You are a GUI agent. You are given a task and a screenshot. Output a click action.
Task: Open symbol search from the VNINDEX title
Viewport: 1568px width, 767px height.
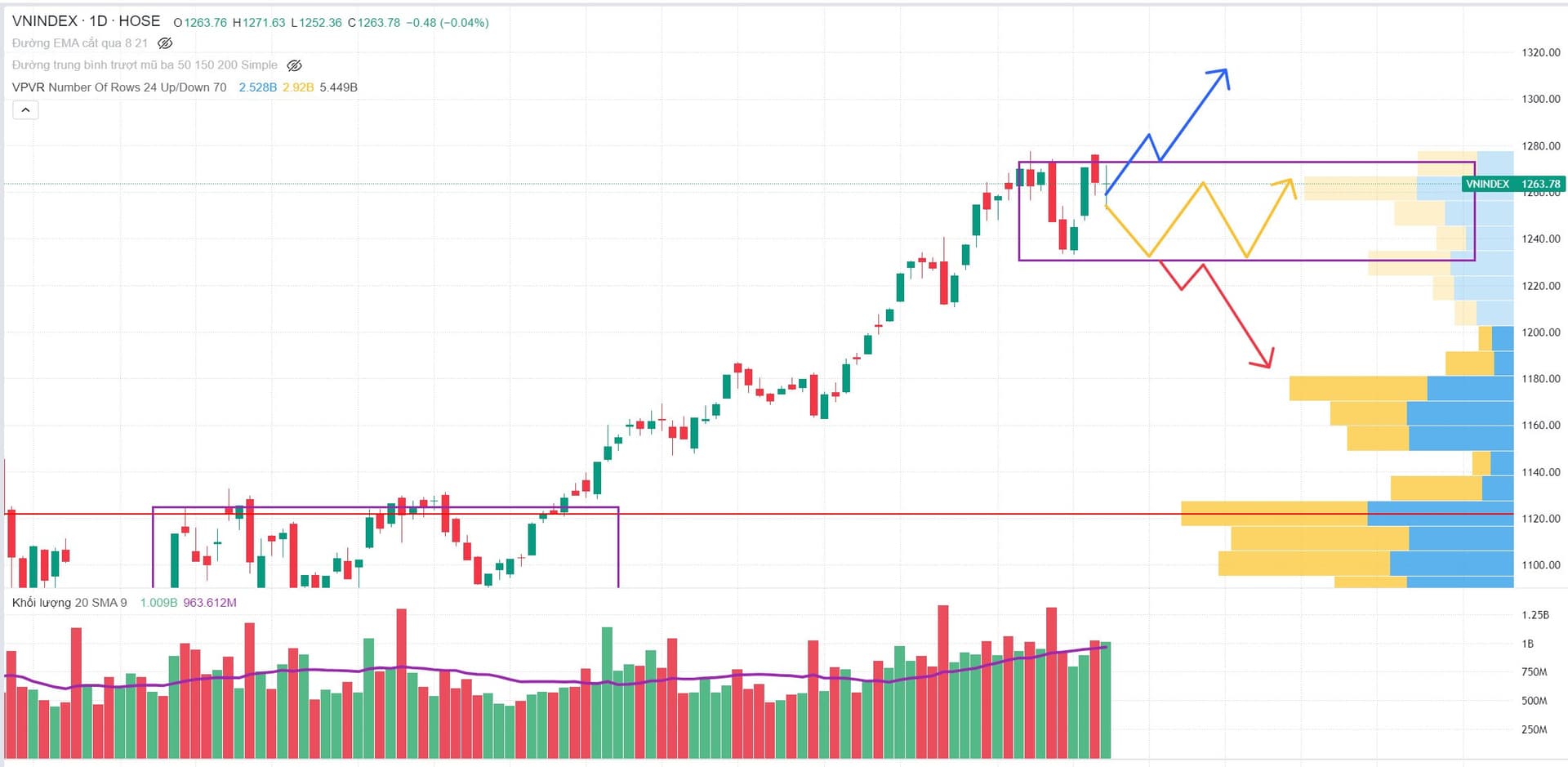point(45,21)
